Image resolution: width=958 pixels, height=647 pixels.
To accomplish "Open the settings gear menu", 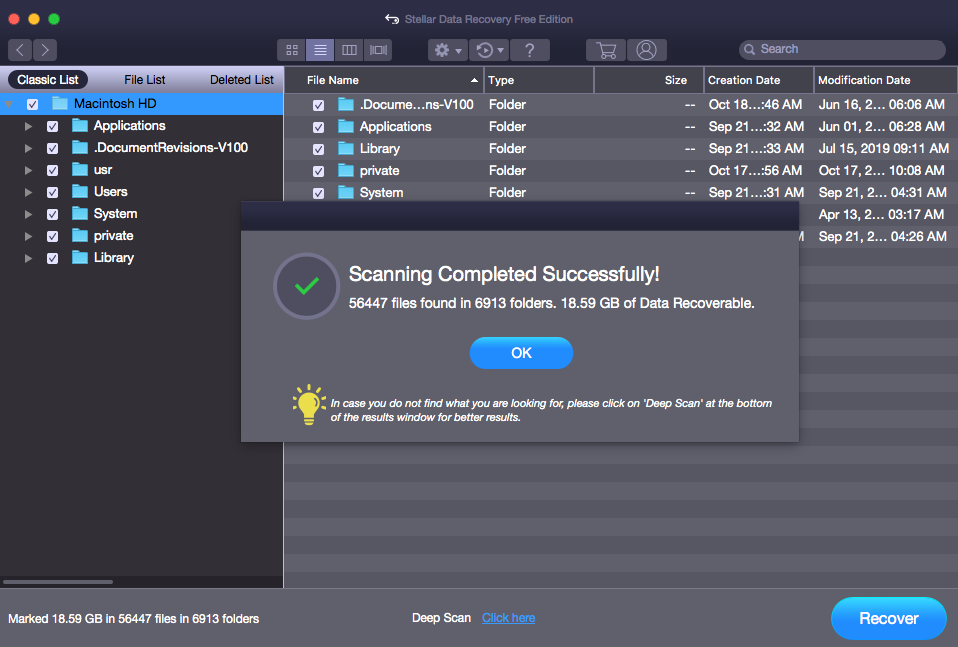I will [447, 50].
